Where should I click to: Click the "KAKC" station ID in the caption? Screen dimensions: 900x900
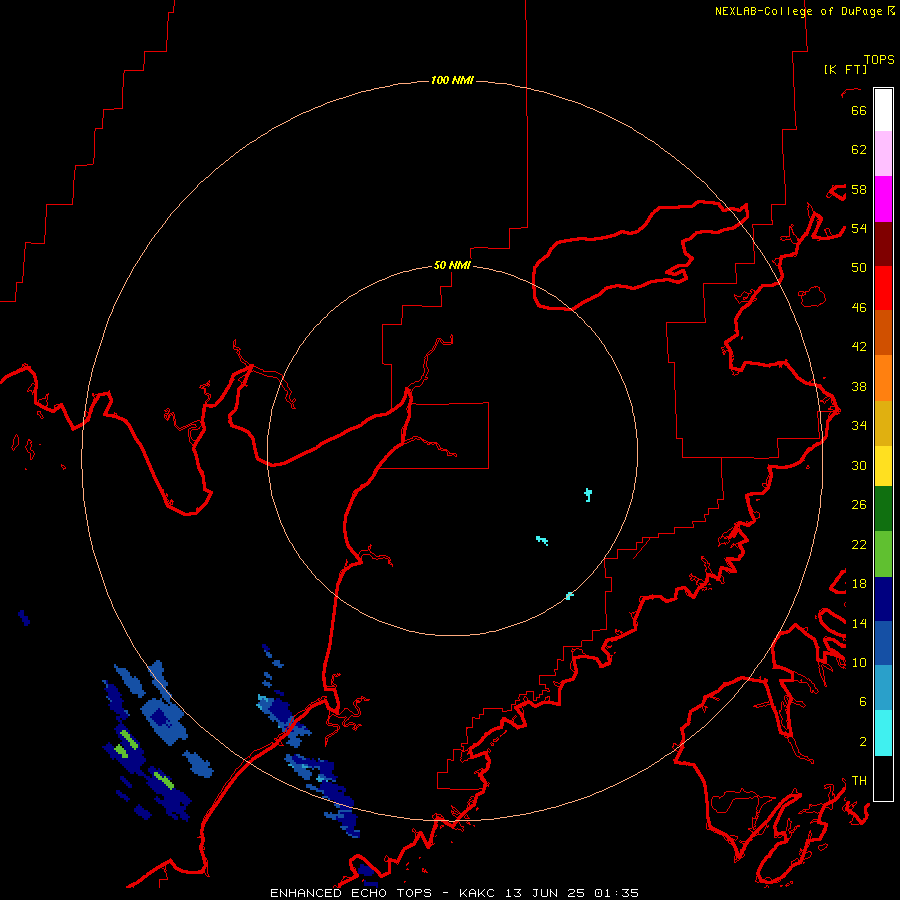click(476, 893)
